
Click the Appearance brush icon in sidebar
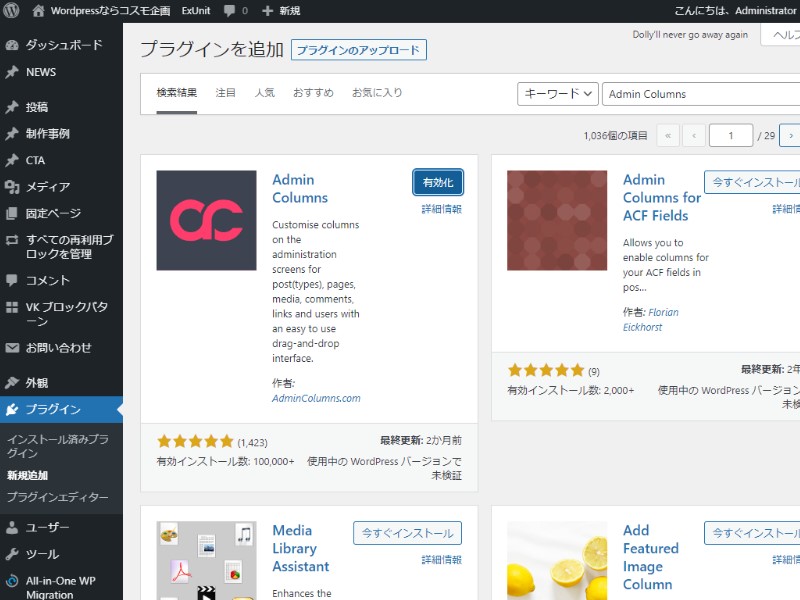tap(12, 383)
